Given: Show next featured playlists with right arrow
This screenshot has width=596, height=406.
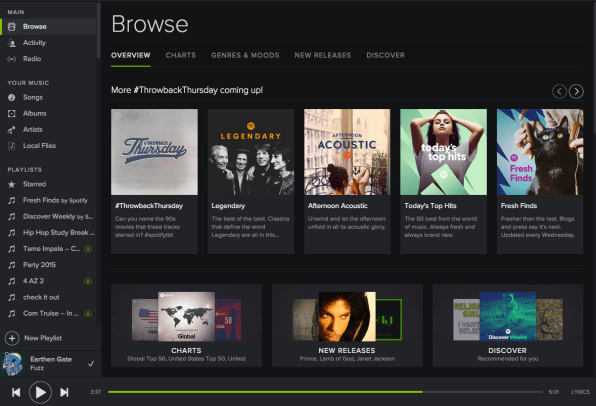Looking at the screenshot, I should 576,91.
